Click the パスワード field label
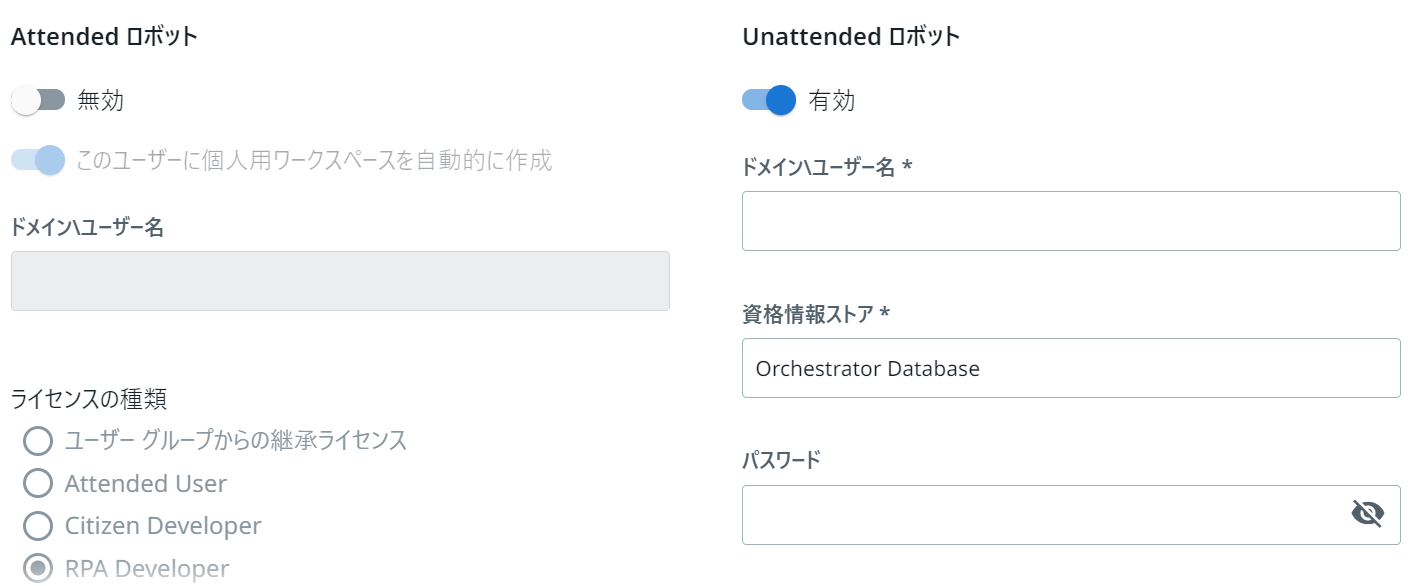 click(x=781, y=460)
